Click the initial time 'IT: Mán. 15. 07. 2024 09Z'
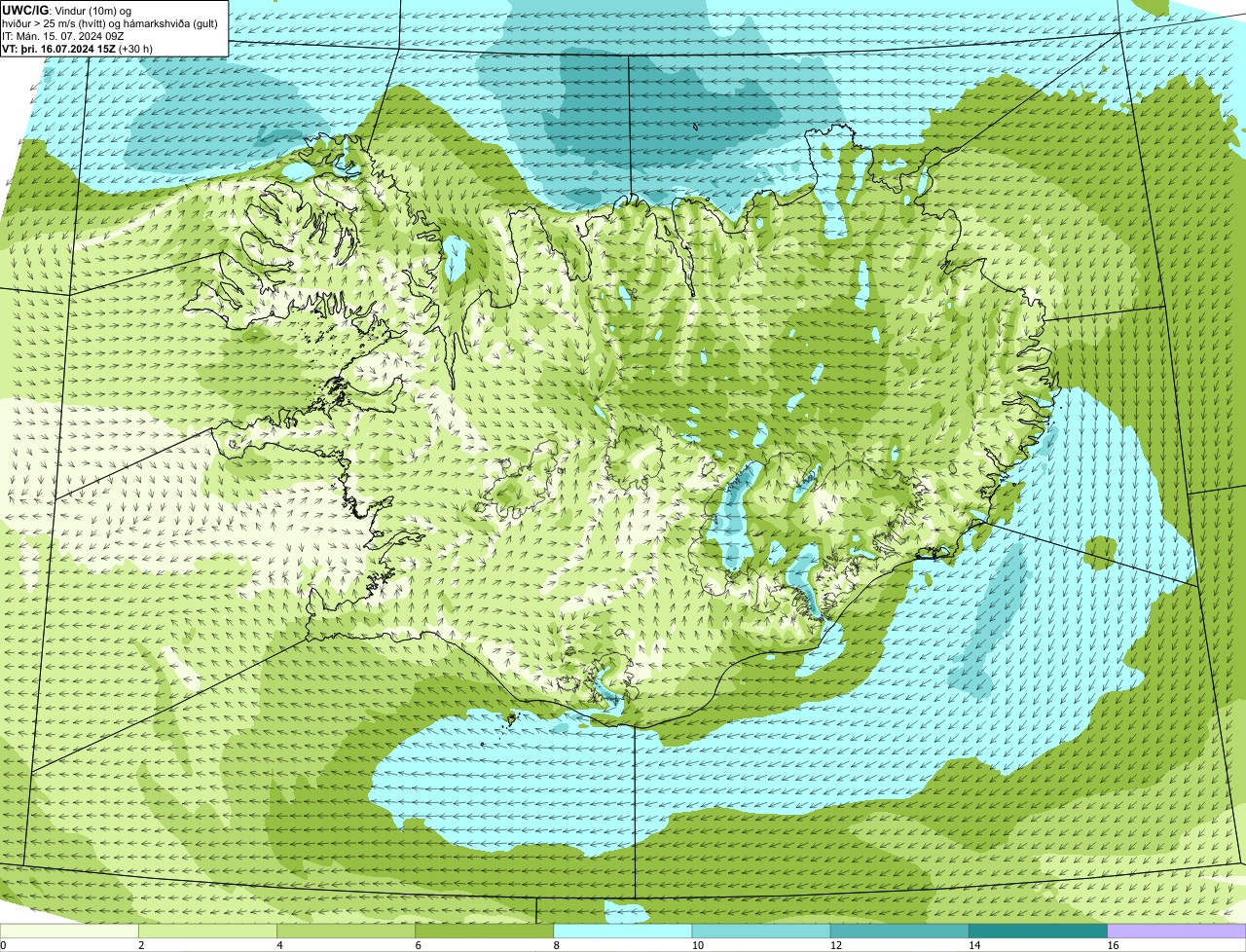The width and height of the screenshot is (1246, 952). tap(63, 36)
